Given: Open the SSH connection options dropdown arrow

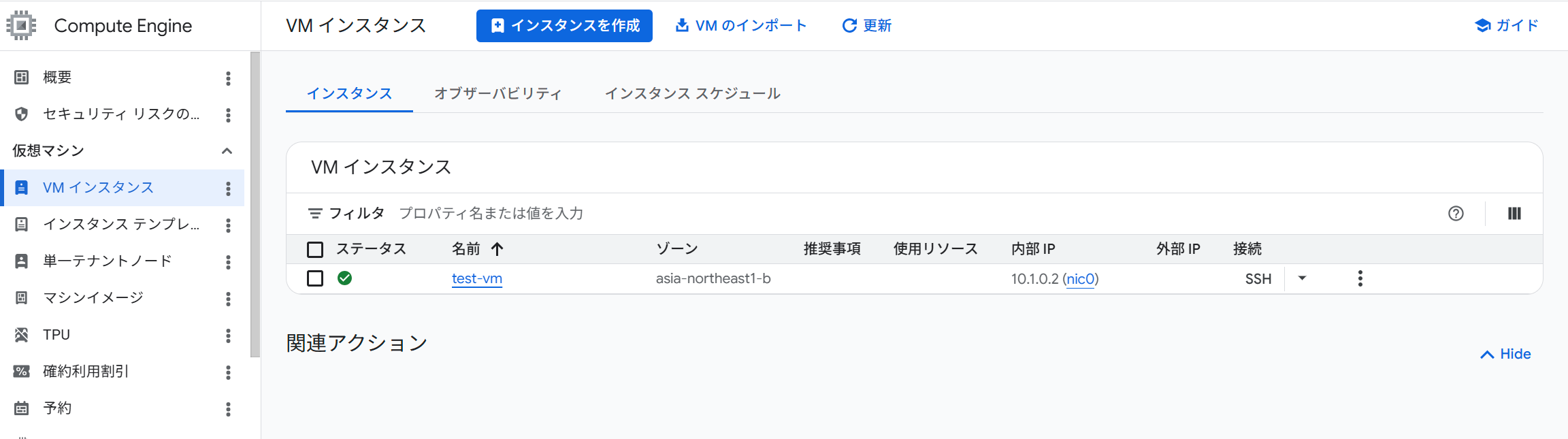Looking at the screenshot, I should (1302, 278).
